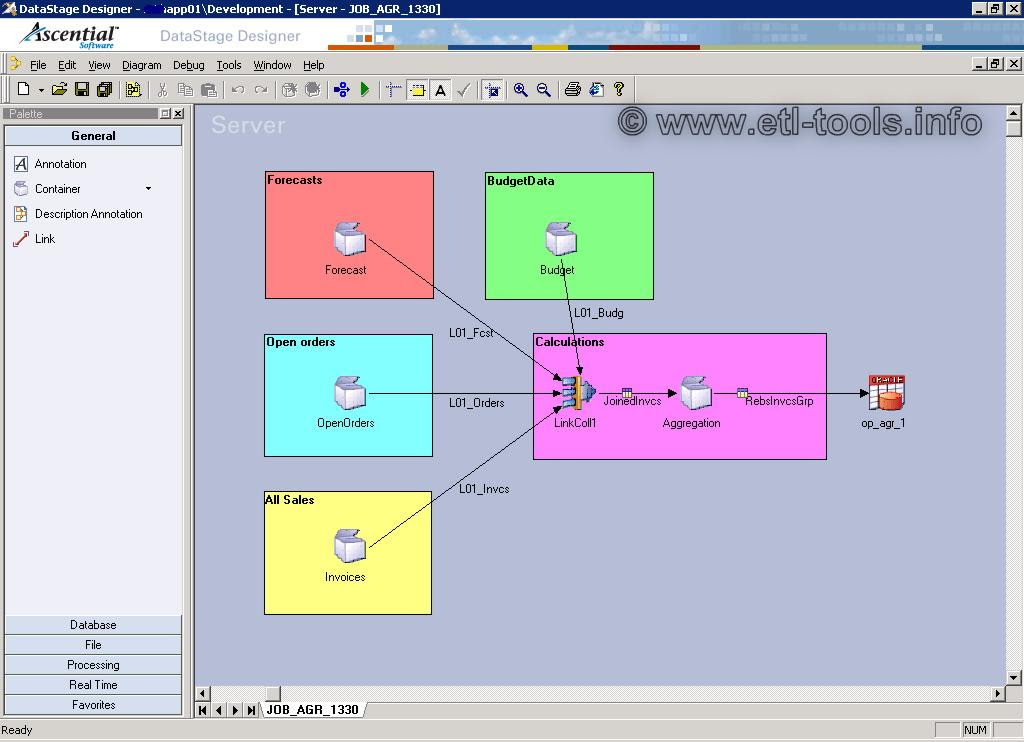1024x742 pixels.
Task: Expand the Real Time palette group
Action: coord(93,685)
